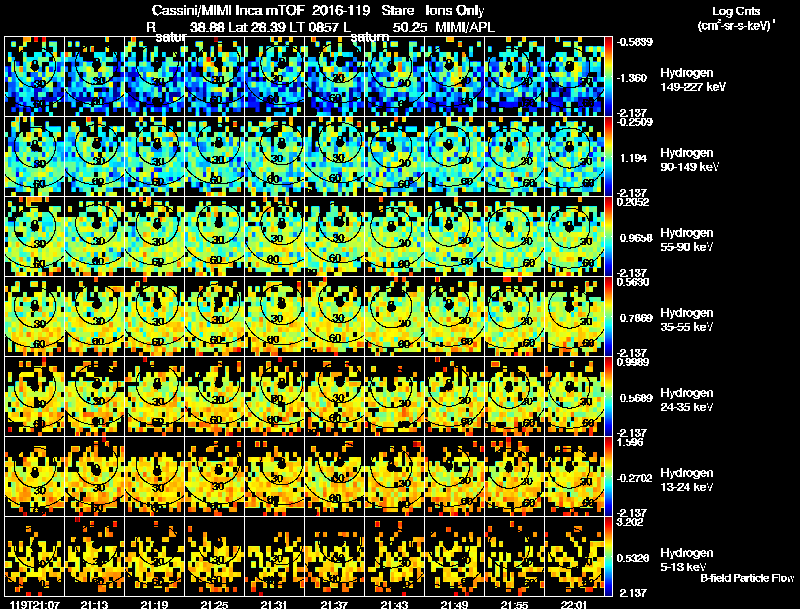View the Hydrogen 24-35 keV image at 21:31
Viewport: 800px width, 609px height.
(274, 396)
